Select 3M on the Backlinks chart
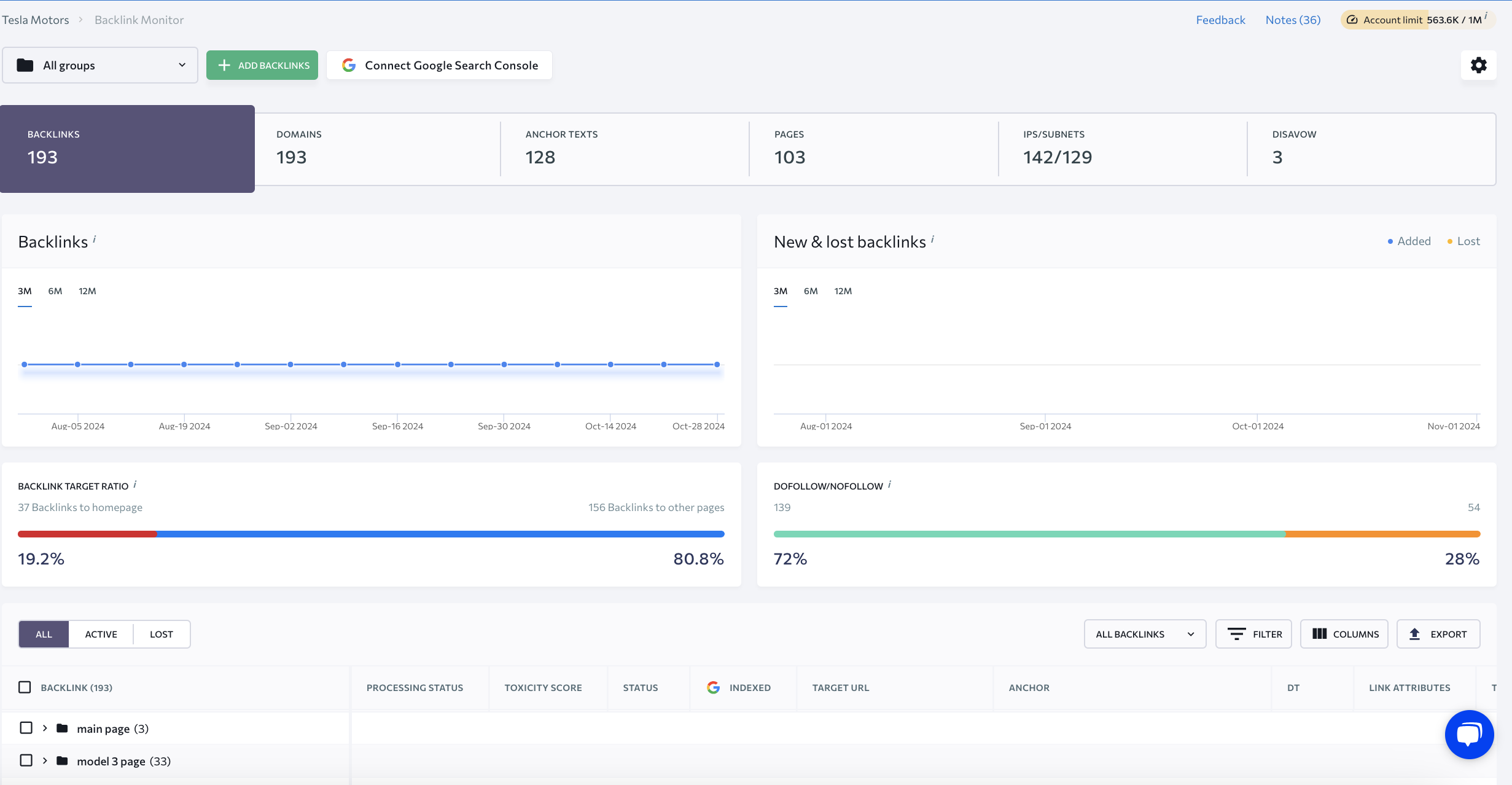This screenshot has height=785, width=1512. (x=25, y=291)
